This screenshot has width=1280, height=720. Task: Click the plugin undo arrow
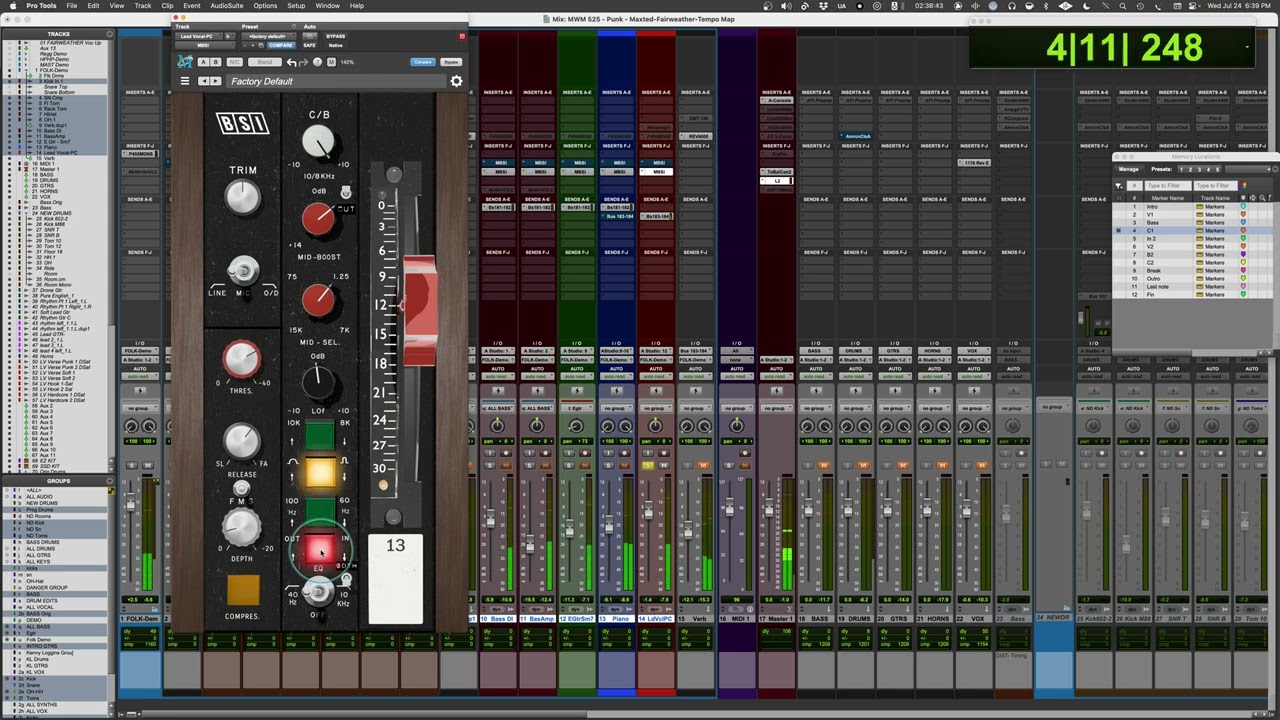pyautogui.click(x=291, y=62)
